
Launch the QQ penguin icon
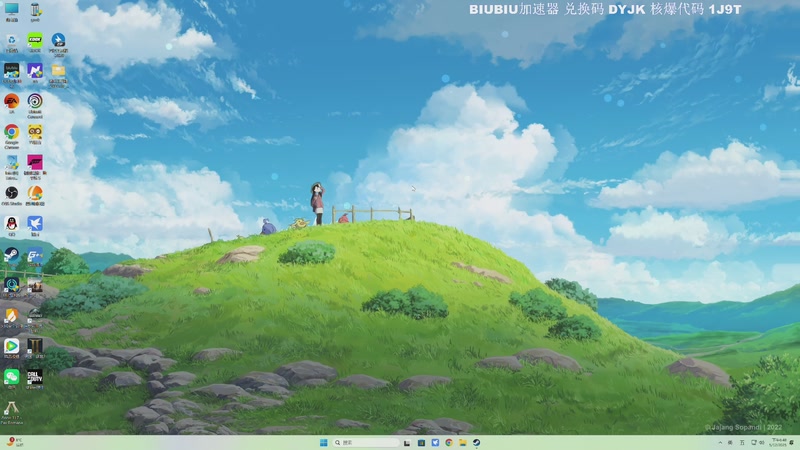point(11,226)
